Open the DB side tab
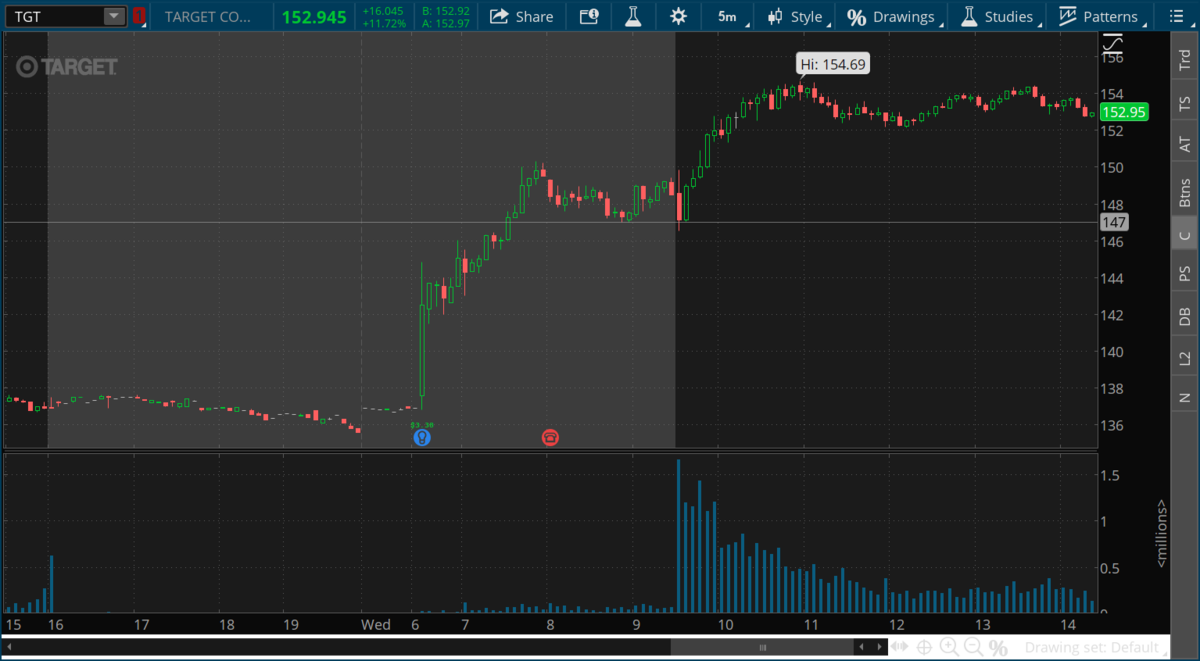1200x661 pixels. 1184,317
